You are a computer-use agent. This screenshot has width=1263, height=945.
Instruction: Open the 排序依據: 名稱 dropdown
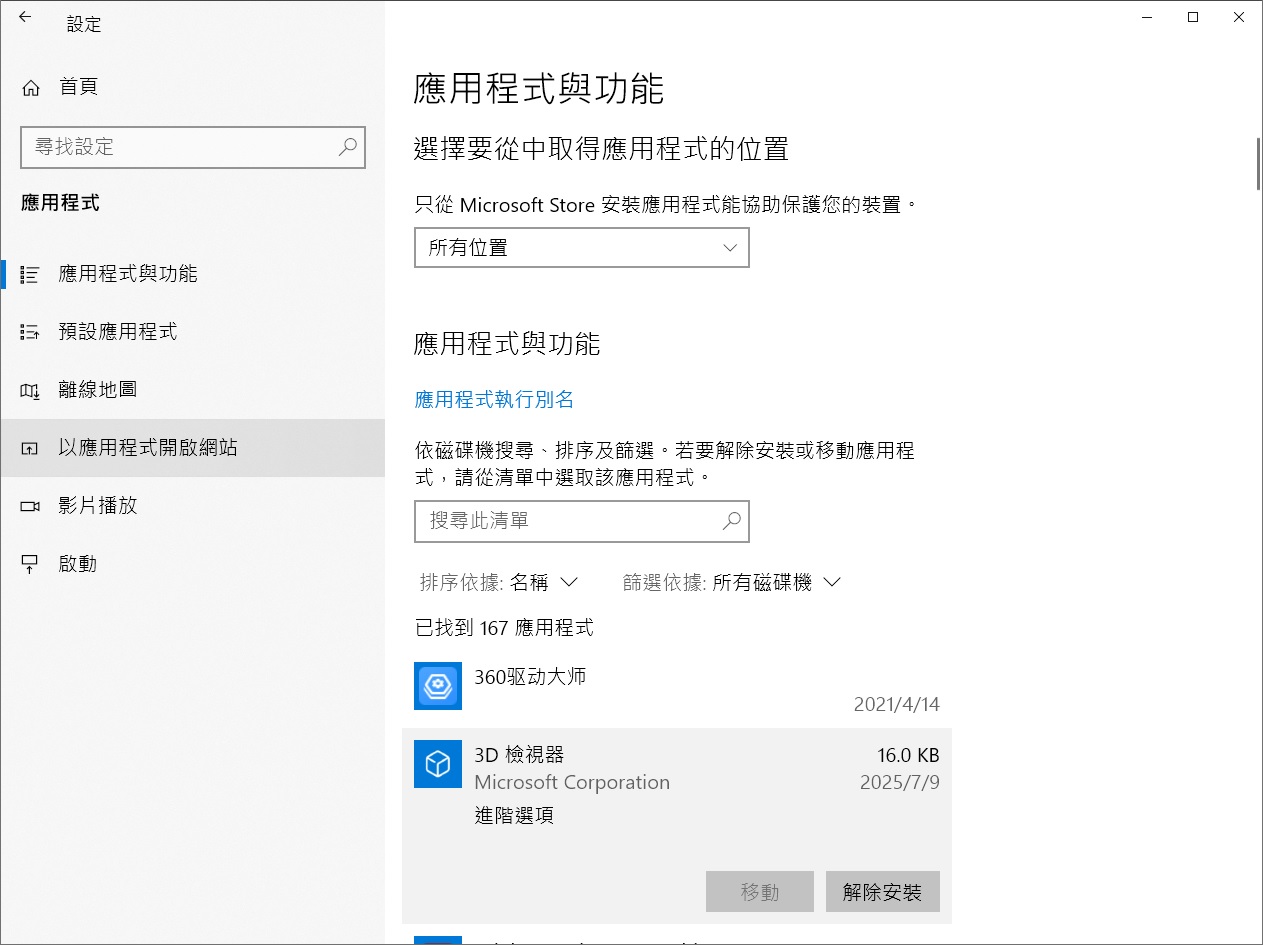tap(499, 582)
